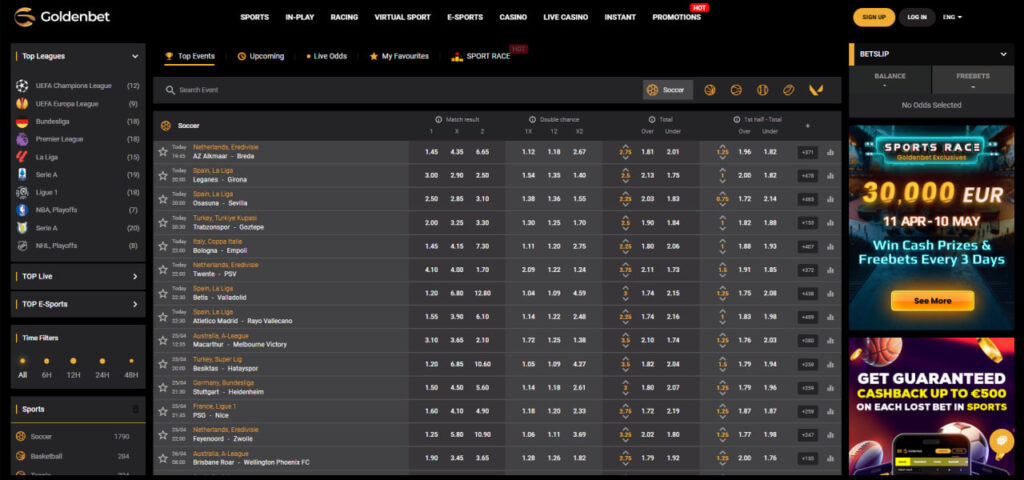Open statistics for AZ Alkmaar - Breda

[830, 152]
